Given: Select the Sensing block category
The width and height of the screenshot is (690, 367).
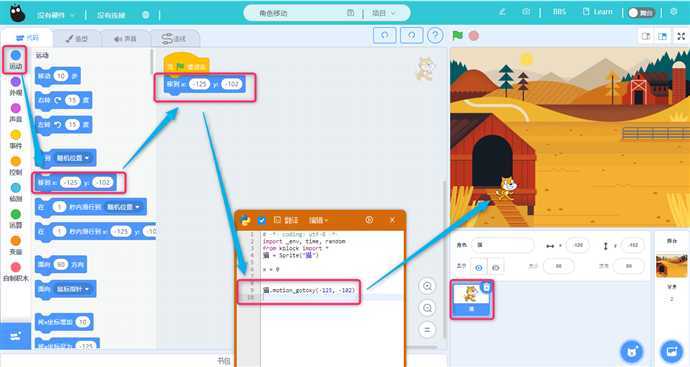Looking at the screenshot, I should pyautogui.click(x=15, y=192).
